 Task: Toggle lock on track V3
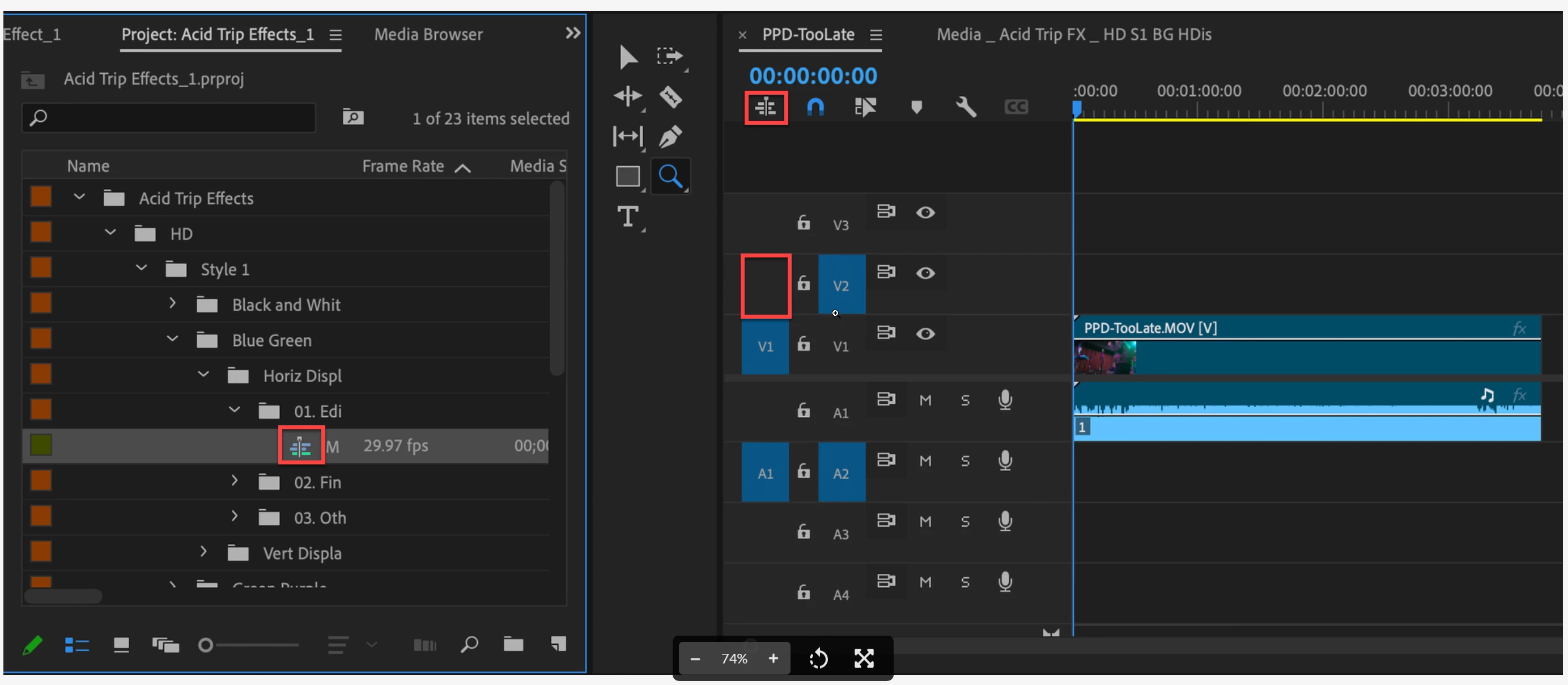pos(804,223)
